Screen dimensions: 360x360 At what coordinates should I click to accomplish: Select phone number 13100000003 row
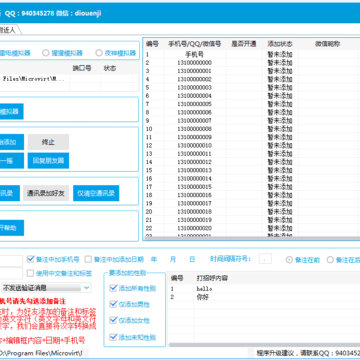[x=252, y=88]
